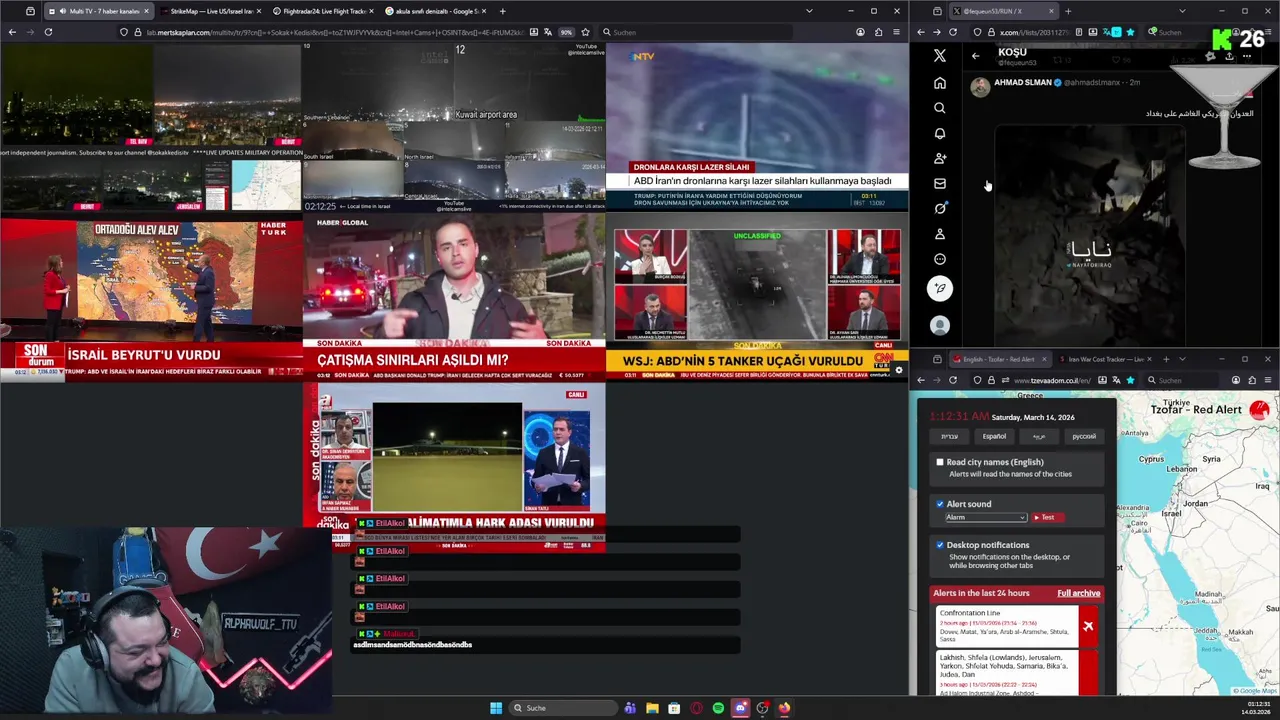
Task: Enable Read city names (English) checkbox
Action: 940,462
